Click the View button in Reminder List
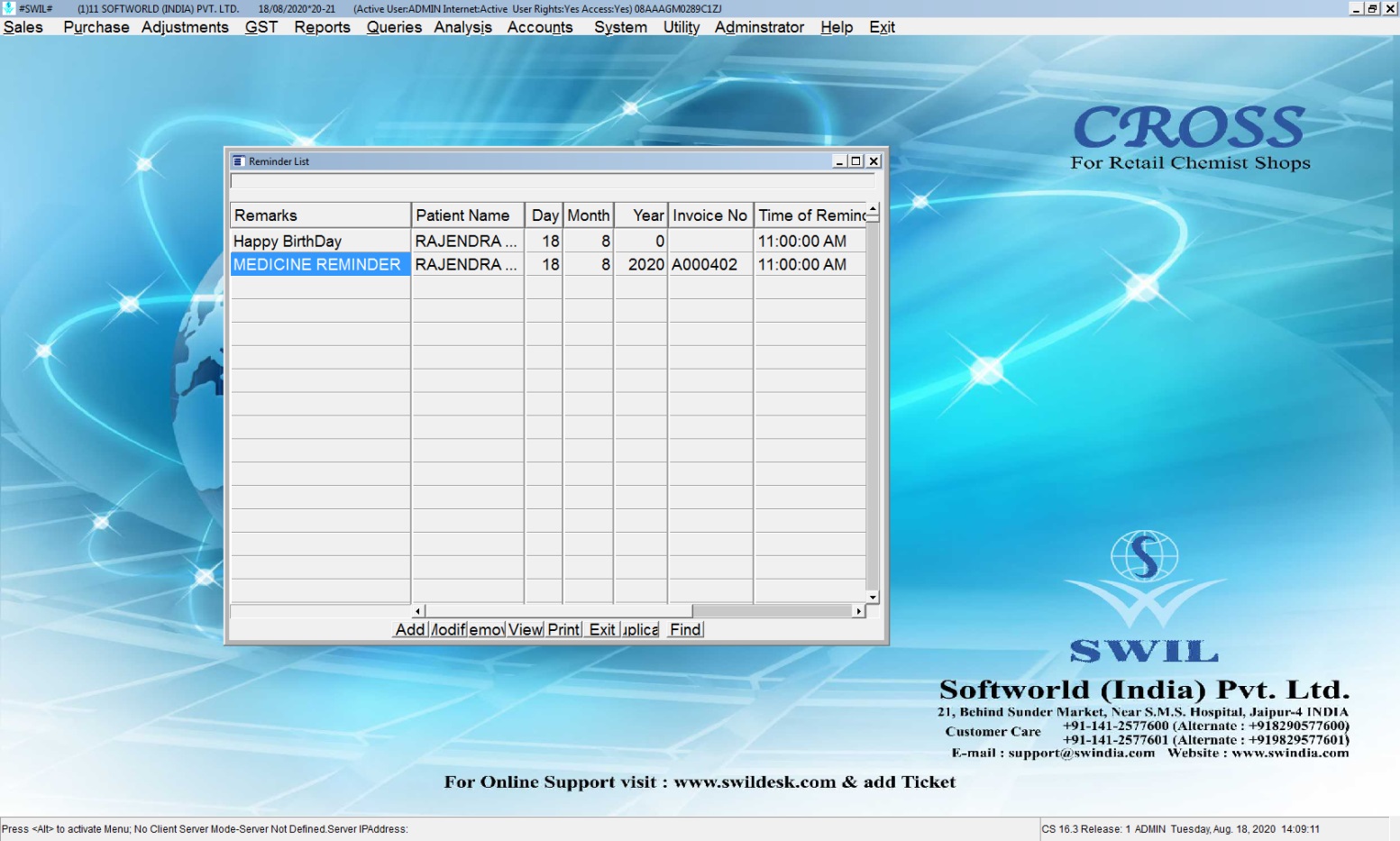1400x841 pixels. (x=526, y=629)
